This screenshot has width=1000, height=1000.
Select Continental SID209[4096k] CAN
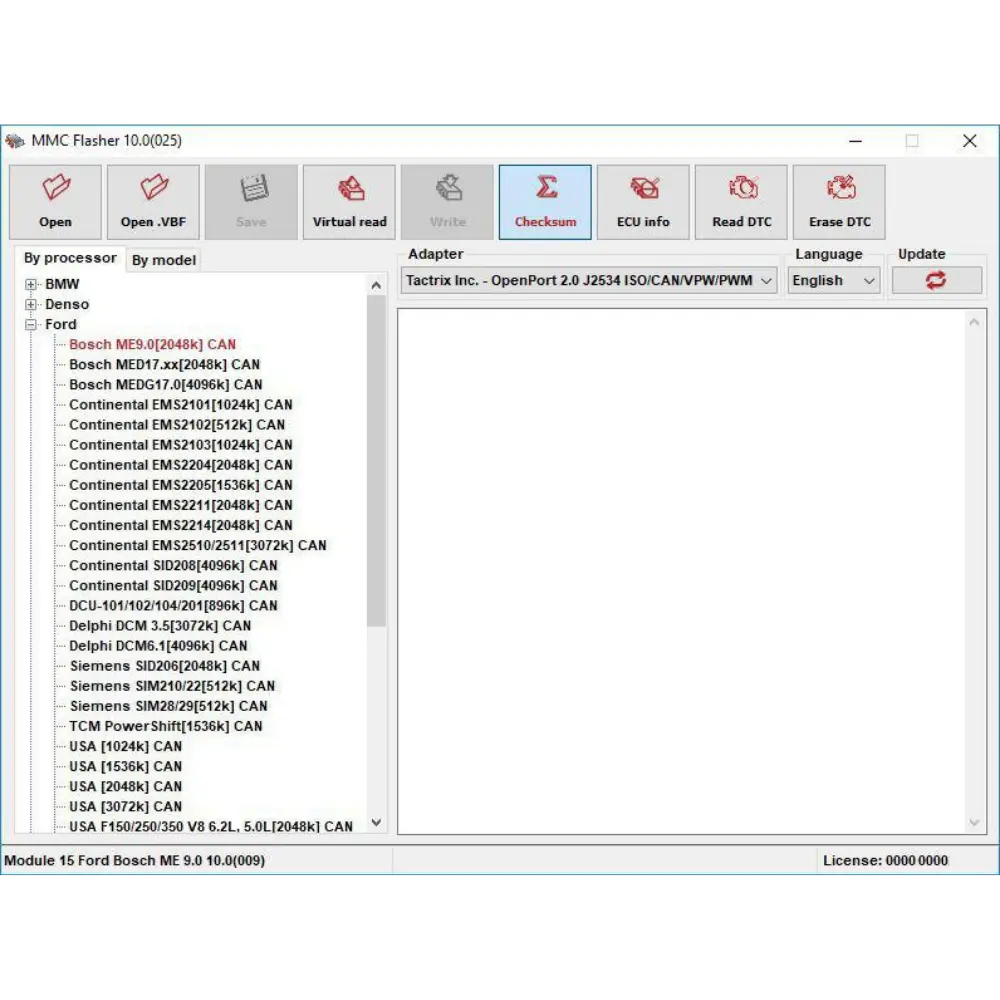[x=173, y=585]
